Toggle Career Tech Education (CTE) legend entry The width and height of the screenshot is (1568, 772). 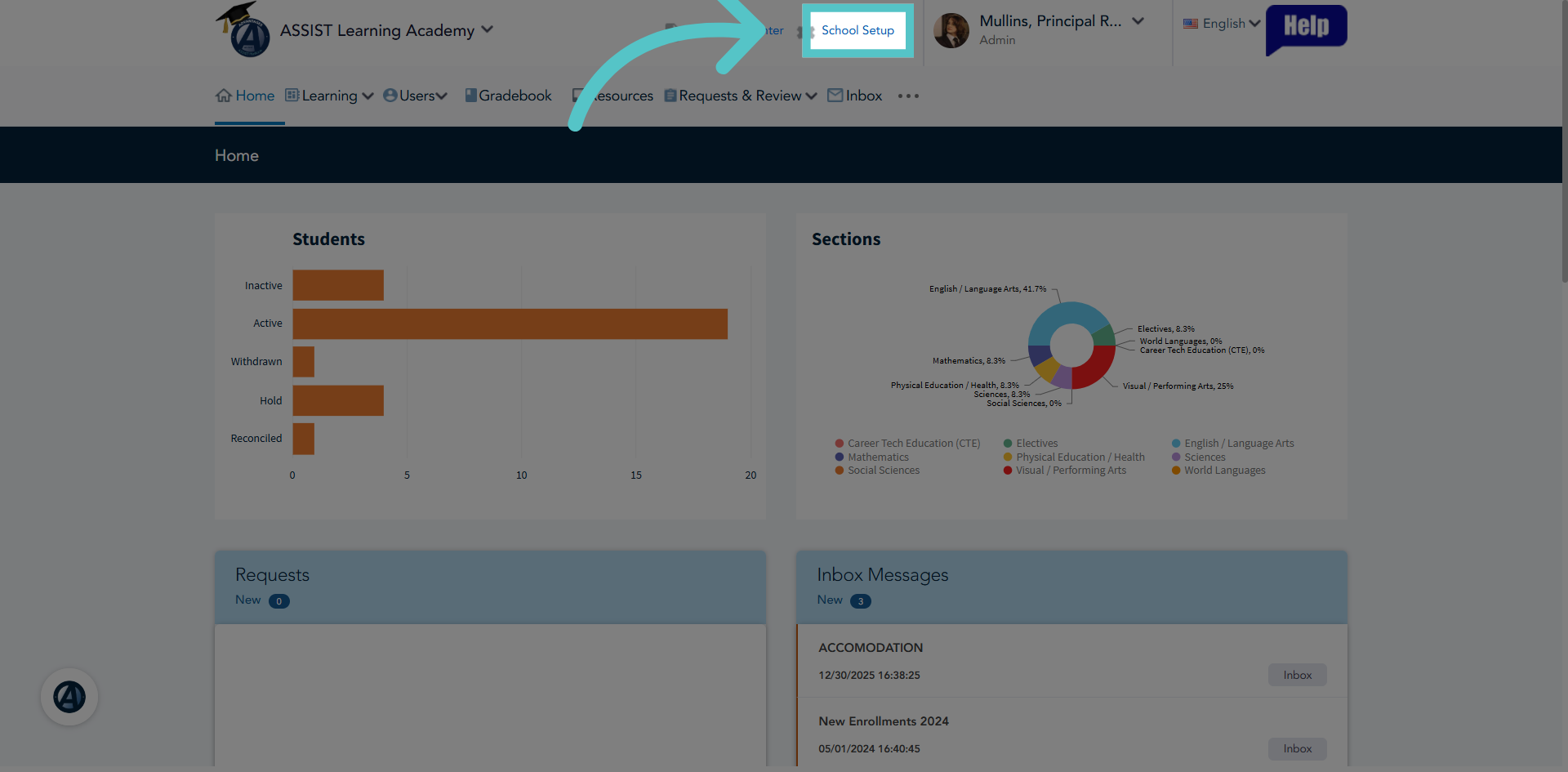point(907,444)
